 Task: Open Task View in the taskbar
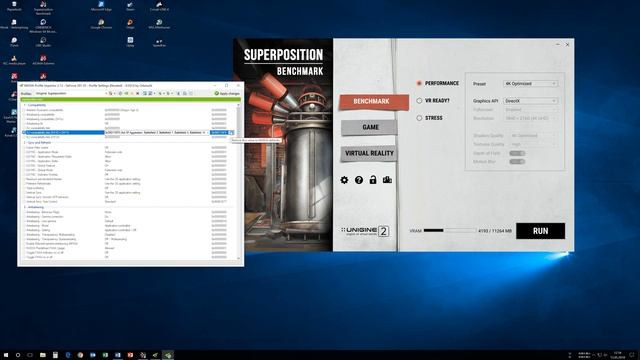(x=30, y=355)
